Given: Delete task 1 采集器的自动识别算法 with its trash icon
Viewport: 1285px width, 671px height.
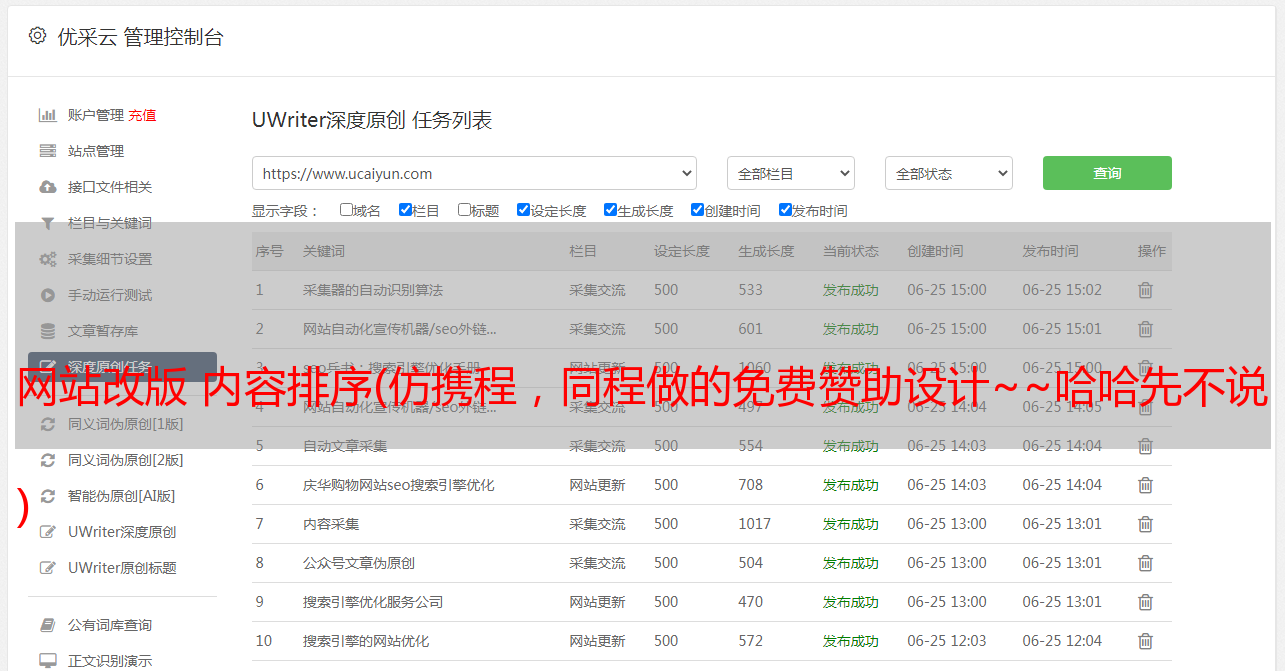Looking at the screenshot, I should point(1145,290).
